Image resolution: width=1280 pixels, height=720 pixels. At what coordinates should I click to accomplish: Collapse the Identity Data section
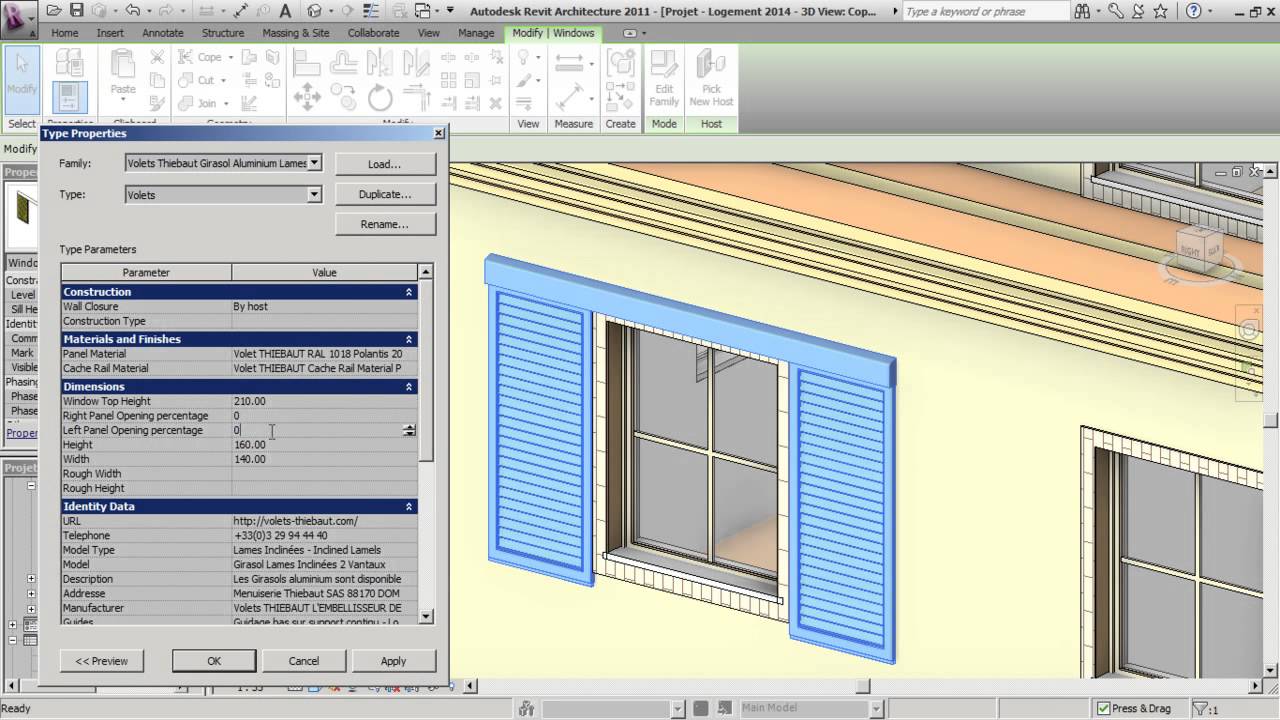[408, 506]
